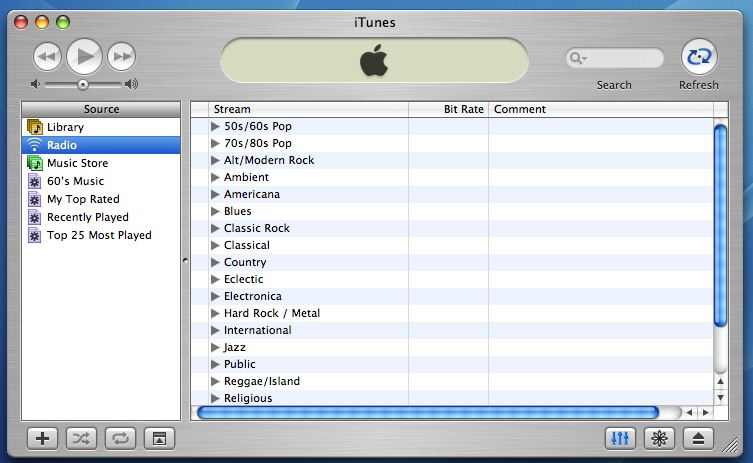Click the Play button
Image resolution: width=753 pixels, height=463 pixels.
84,57
